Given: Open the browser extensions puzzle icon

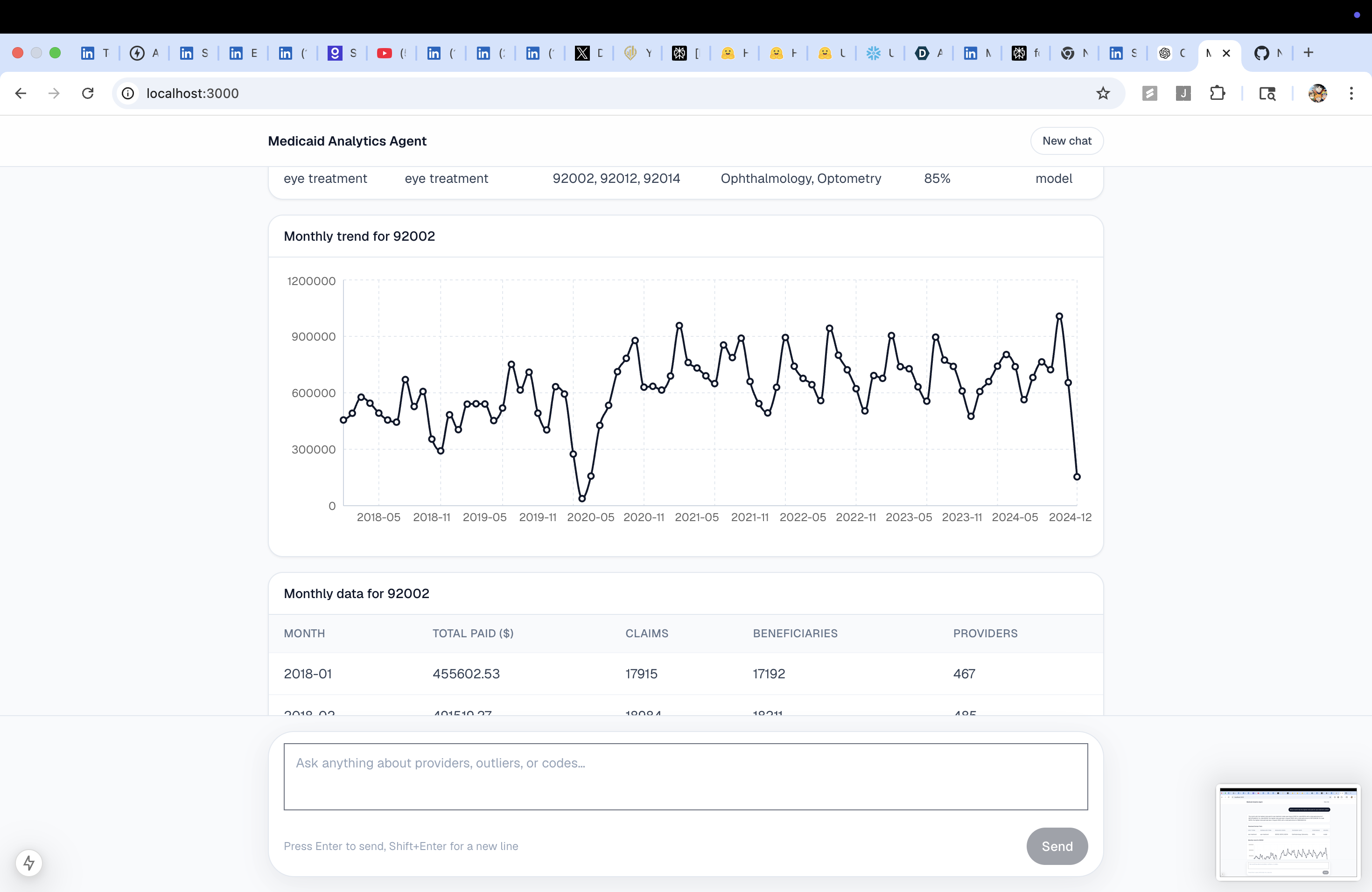Looking at the screenshot, I should 1217,93.
